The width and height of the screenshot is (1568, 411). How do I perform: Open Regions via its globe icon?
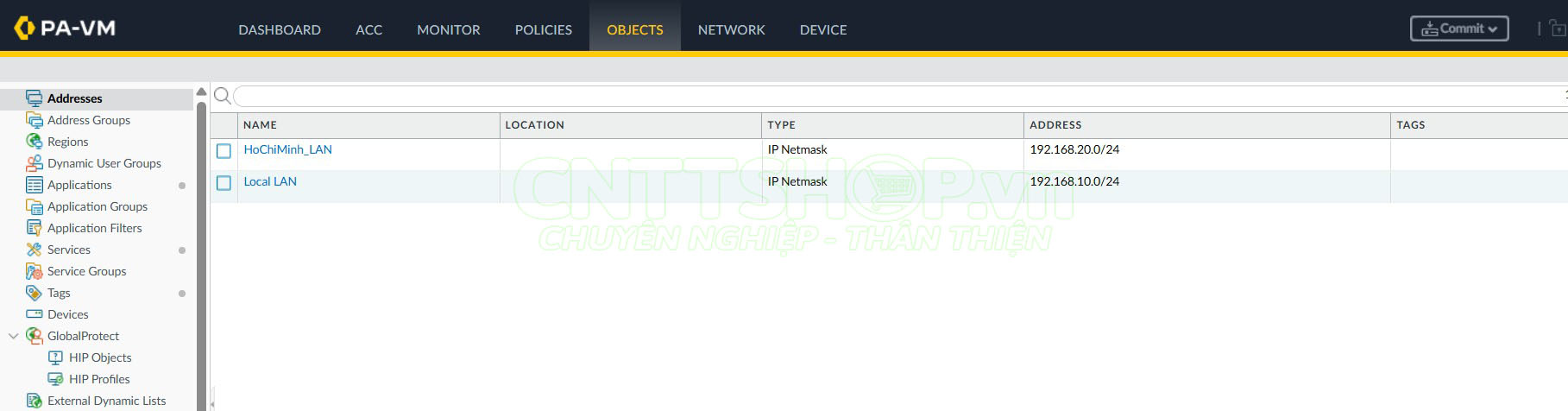point(35,142)
